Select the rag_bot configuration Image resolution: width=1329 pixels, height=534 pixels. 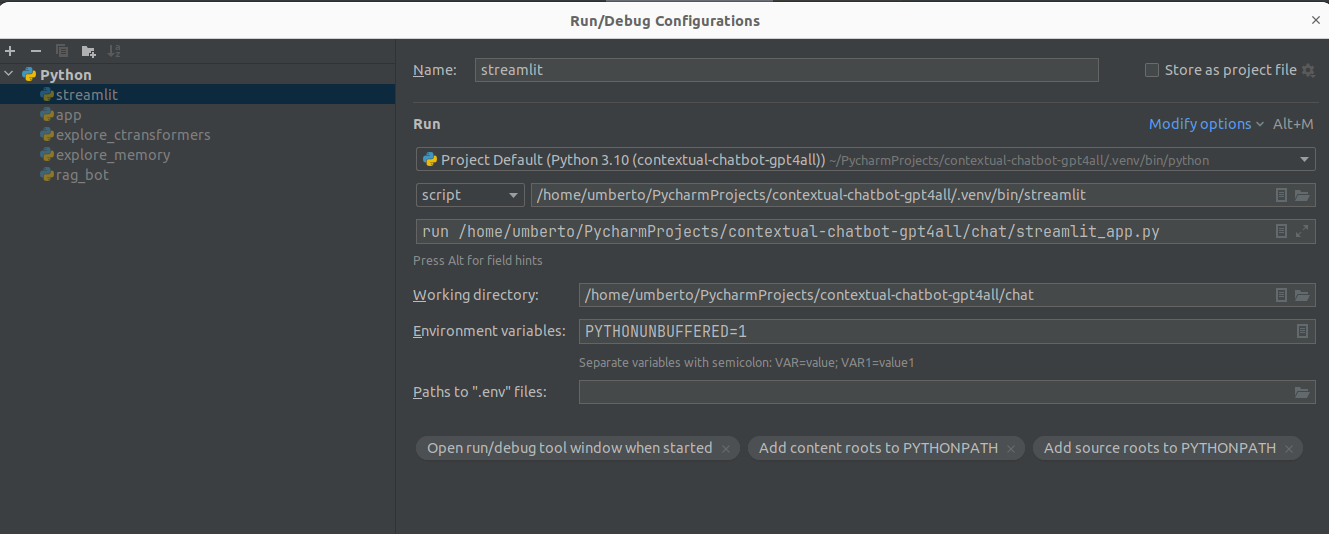(x=82, y=175)
